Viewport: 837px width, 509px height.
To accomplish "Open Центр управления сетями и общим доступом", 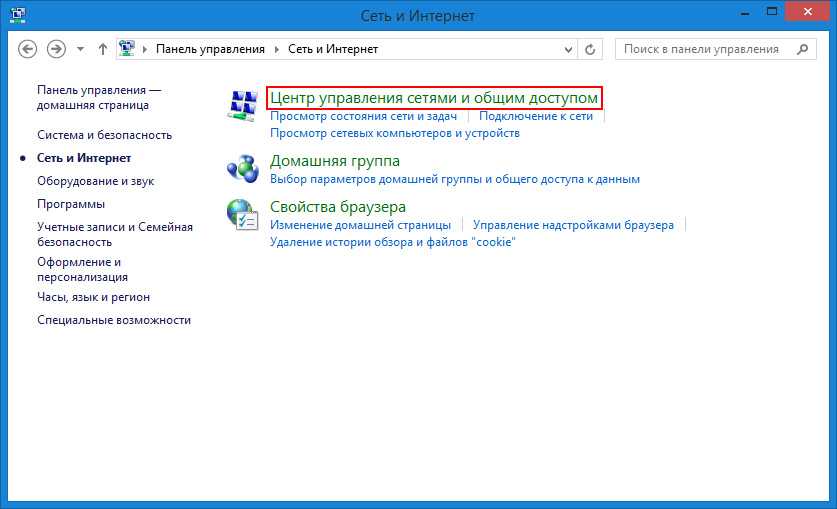I will [434, 98].
